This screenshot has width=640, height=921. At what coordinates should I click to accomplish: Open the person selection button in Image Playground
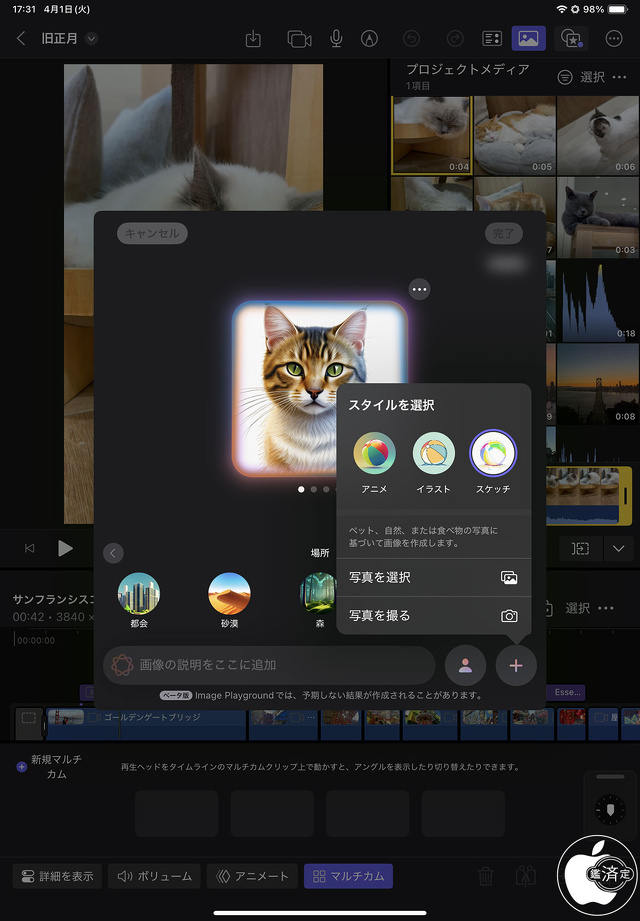pyautogui.click(x=465, y=665)
